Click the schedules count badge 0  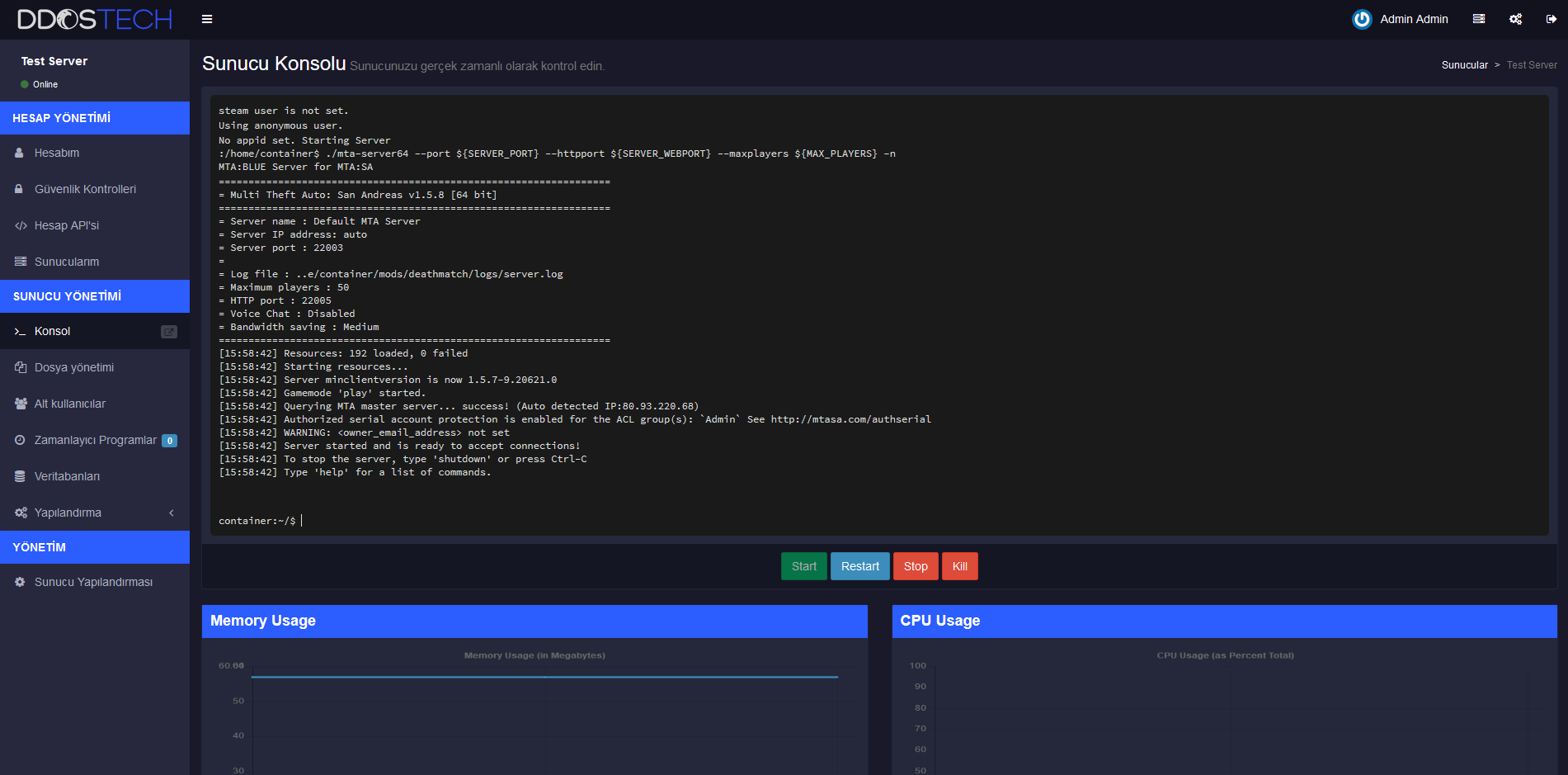pyautogui.click(x=169, y=441)
